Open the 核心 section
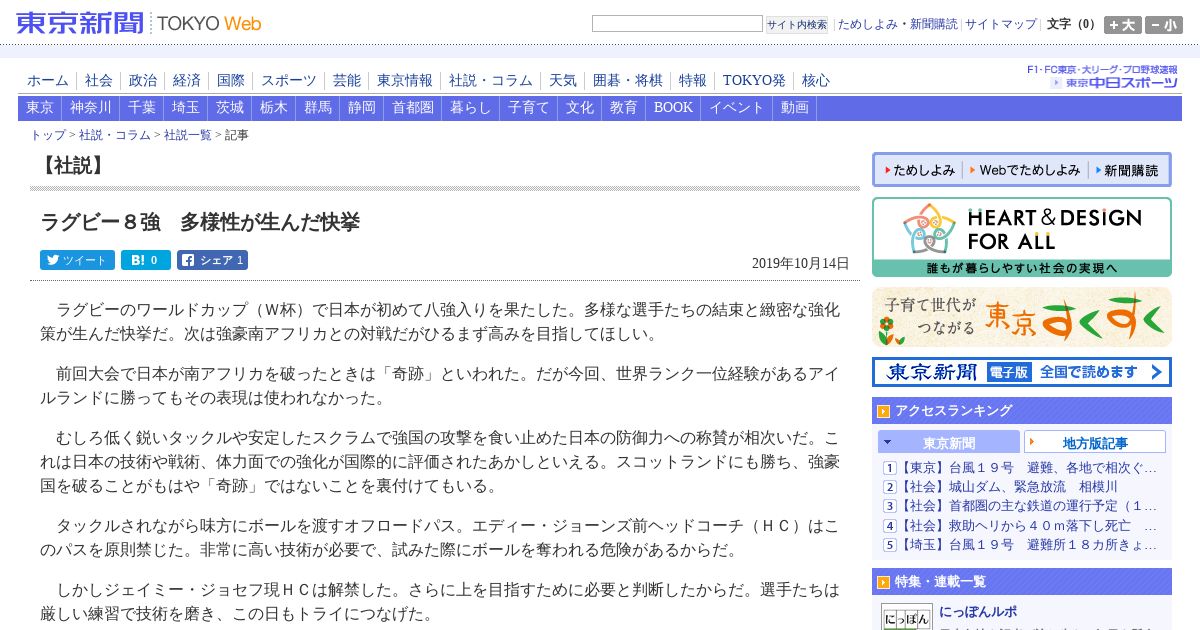This screenshot has width=1200, height=630. pos(816,80)
